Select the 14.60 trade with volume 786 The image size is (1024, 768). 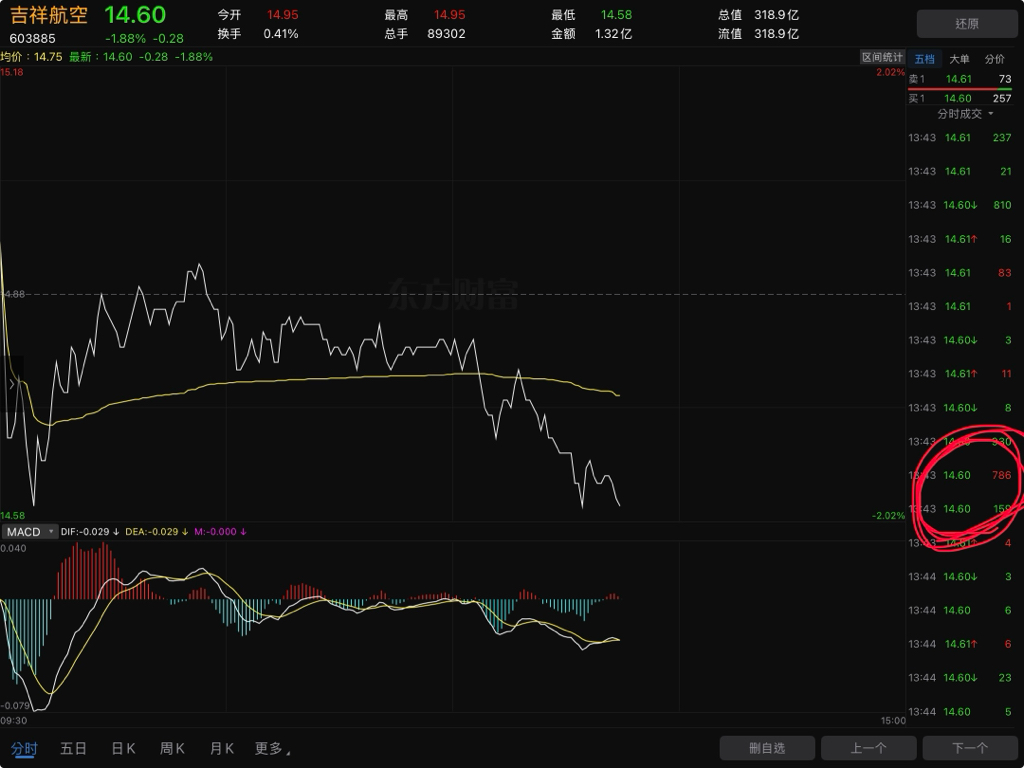point(959,475)
